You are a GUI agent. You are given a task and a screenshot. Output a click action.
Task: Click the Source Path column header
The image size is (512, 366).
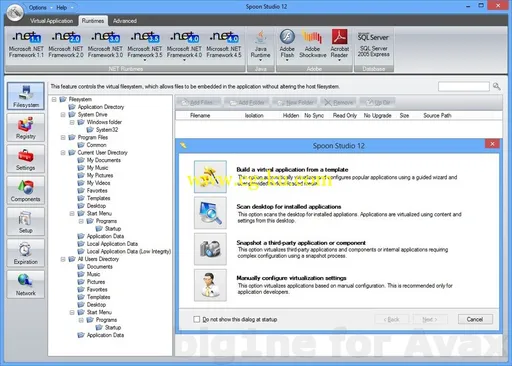pyautogui.click(x=437, y=115)
